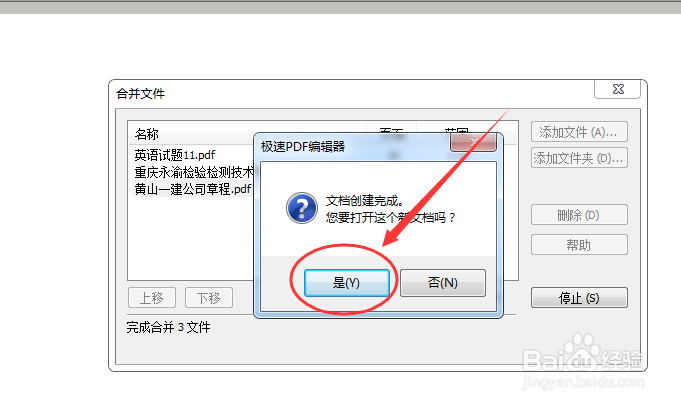Click the 合并文件 dialog title

pyautogui.click(x=140, y=94)
